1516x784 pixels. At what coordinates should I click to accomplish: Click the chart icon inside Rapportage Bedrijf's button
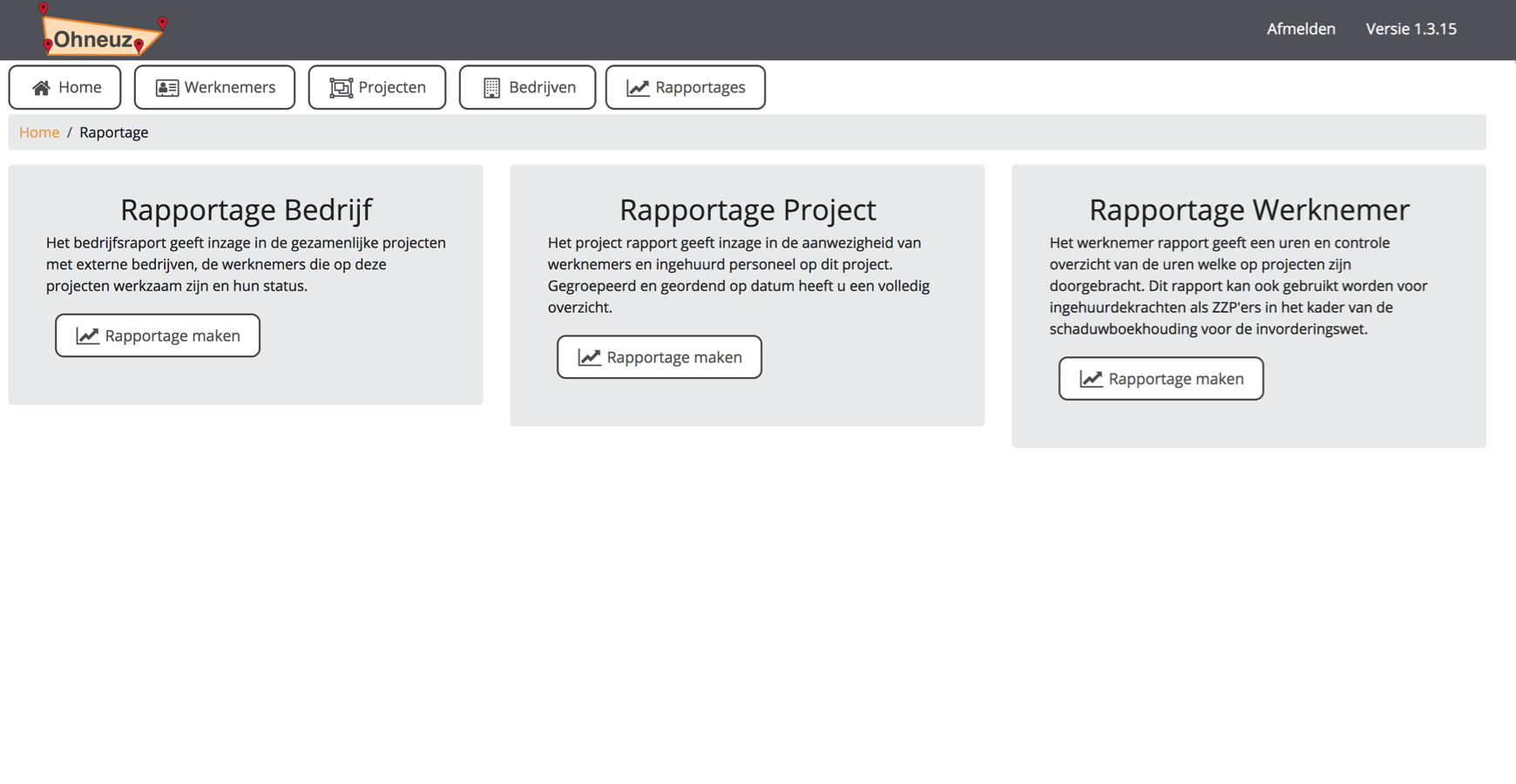(x=86, y=335)
